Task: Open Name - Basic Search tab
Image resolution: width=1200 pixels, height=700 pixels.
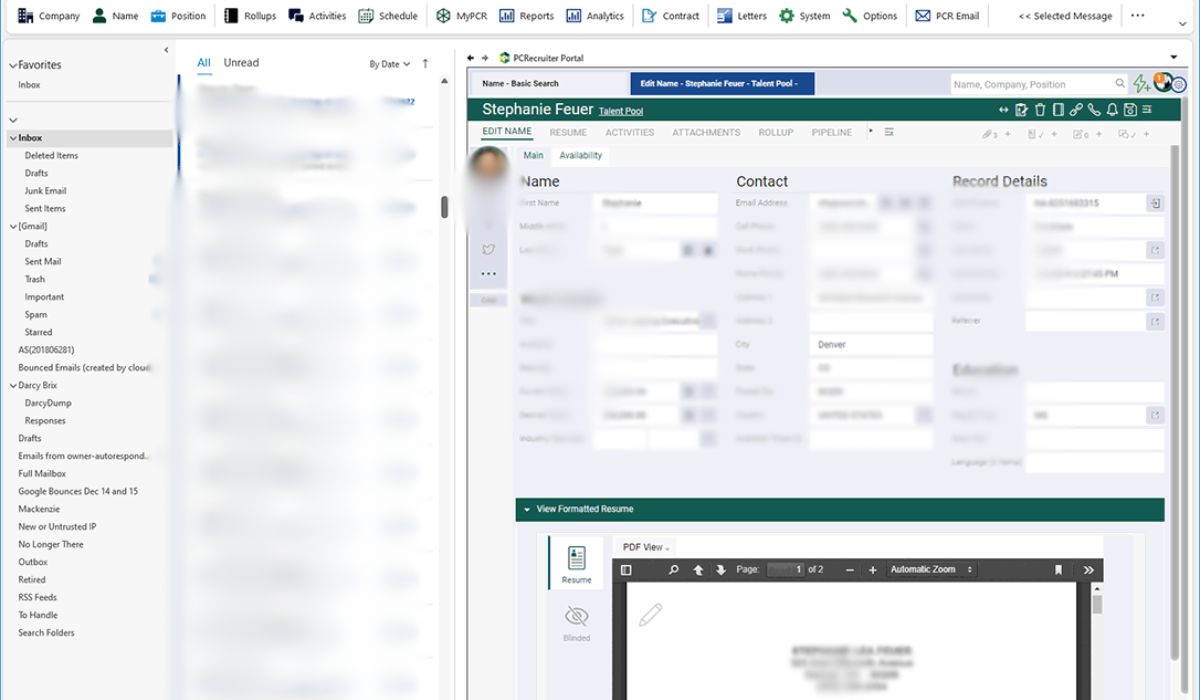Action: pyautogui.click(x=548, y=84)
